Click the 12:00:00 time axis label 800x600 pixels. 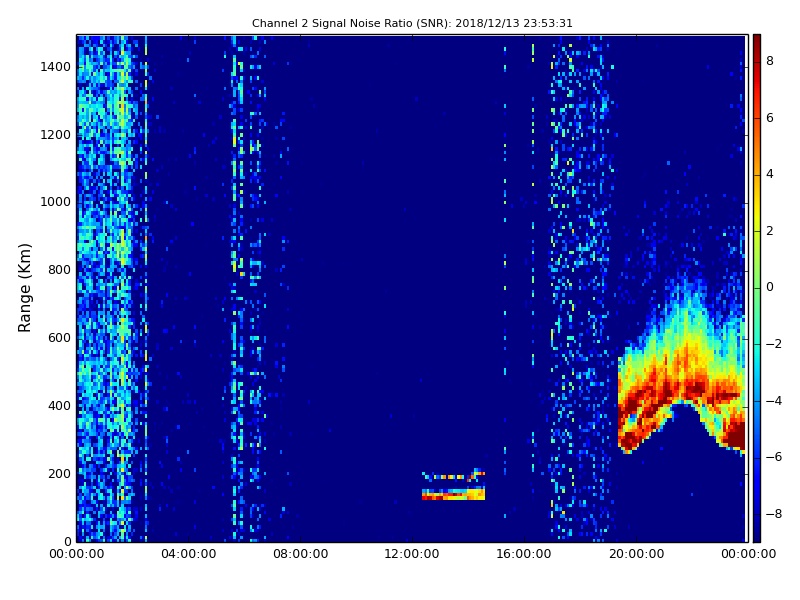point(412,554)
